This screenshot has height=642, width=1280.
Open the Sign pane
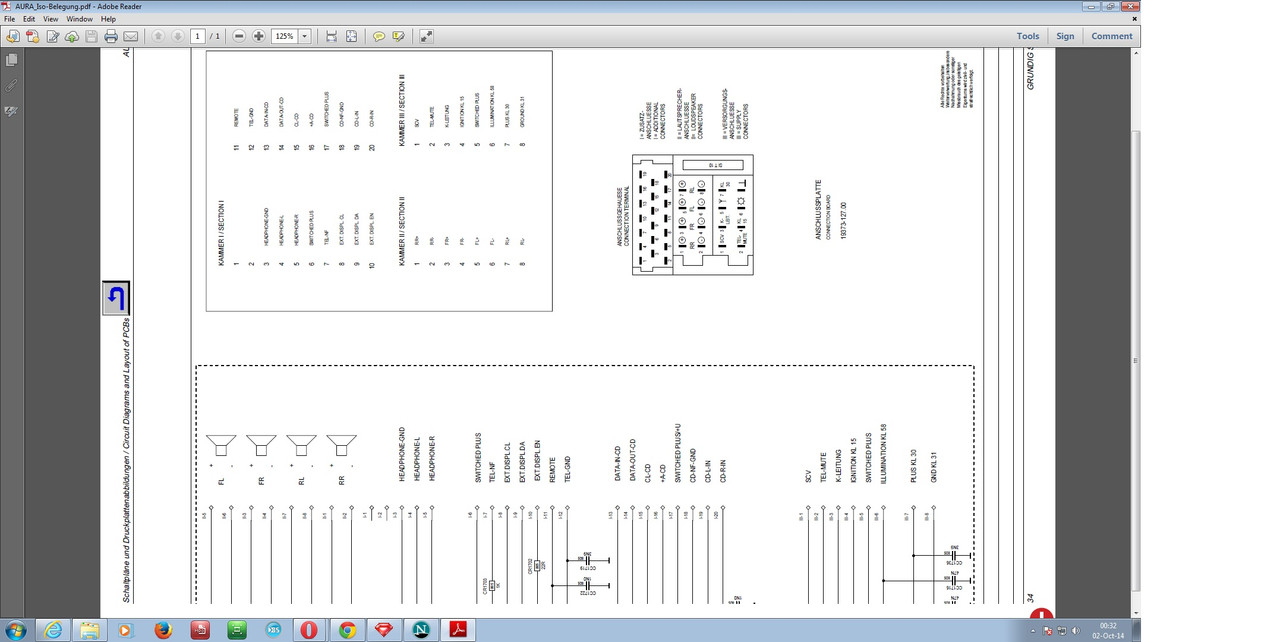pyautogui.click(x=1065, y=36)
